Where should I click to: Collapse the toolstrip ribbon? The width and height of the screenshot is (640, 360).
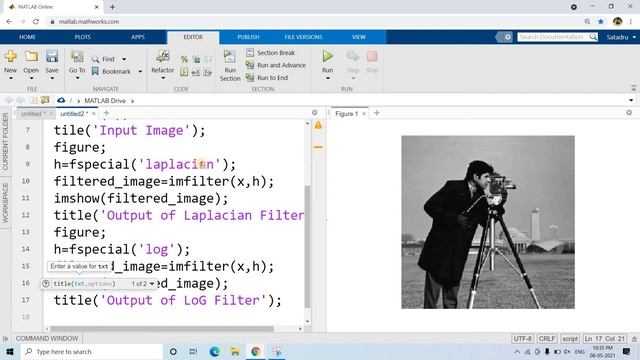[633, 88]
